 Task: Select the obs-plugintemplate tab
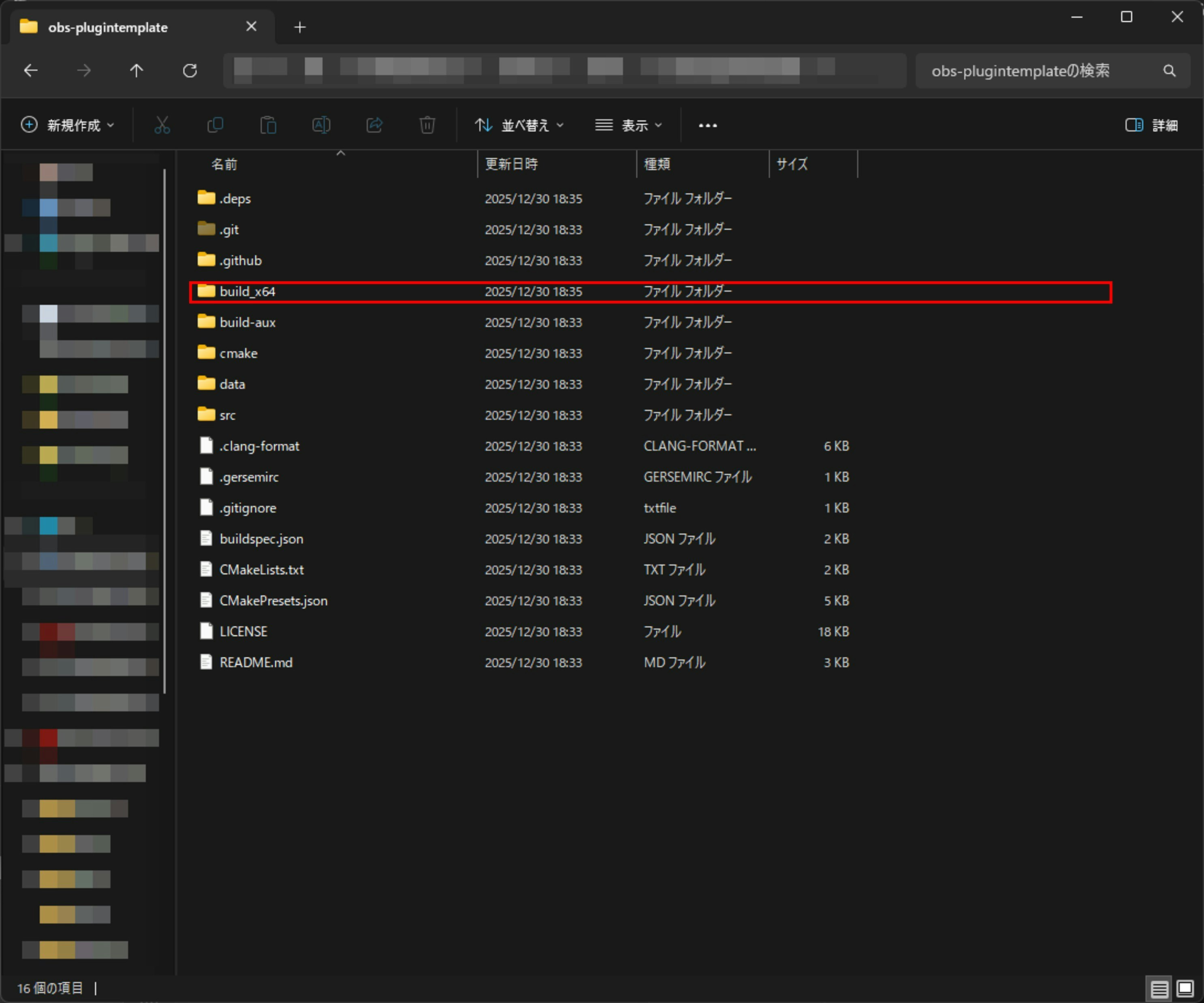click(109, 26)
